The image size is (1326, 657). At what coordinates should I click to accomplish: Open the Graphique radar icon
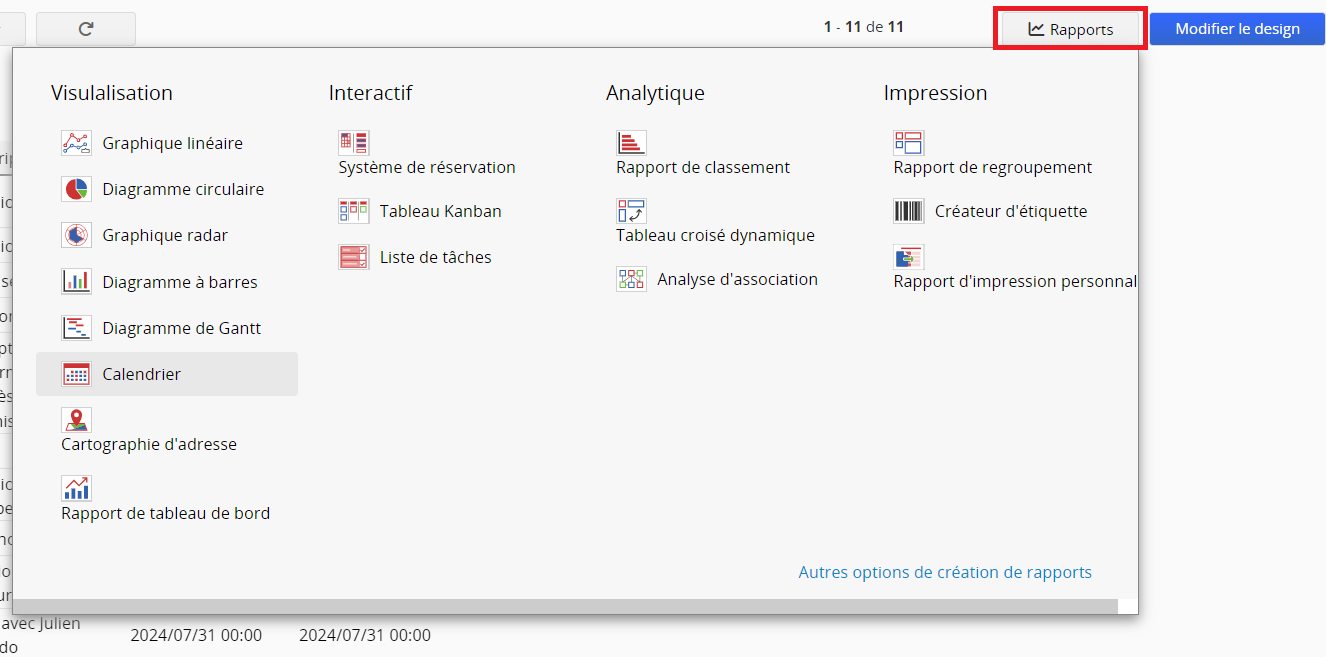pyautogui.click(x=76, y=235)
